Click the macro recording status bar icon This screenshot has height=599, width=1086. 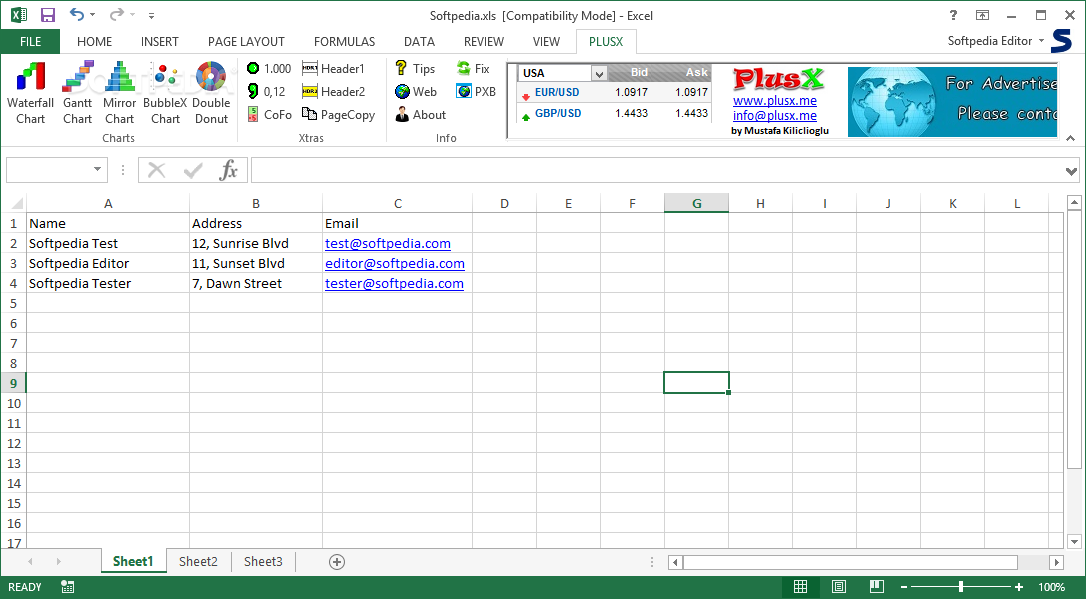(67, 587)
